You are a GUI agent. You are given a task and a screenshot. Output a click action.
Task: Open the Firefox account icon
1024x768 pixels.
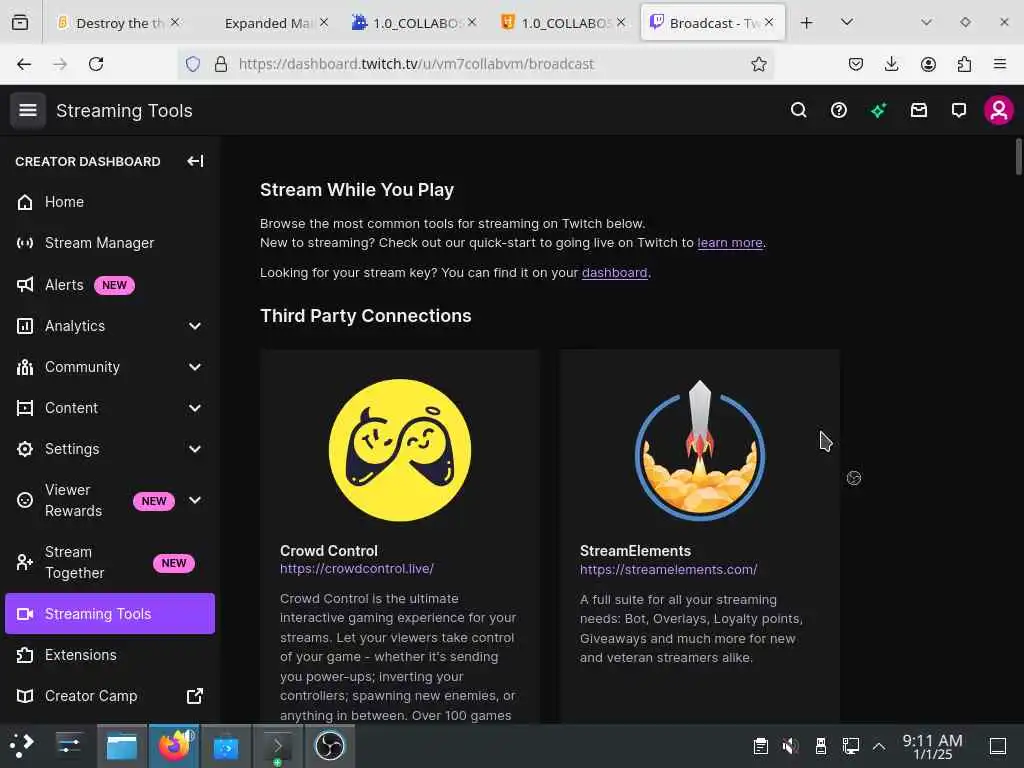[x=928, y=64]
